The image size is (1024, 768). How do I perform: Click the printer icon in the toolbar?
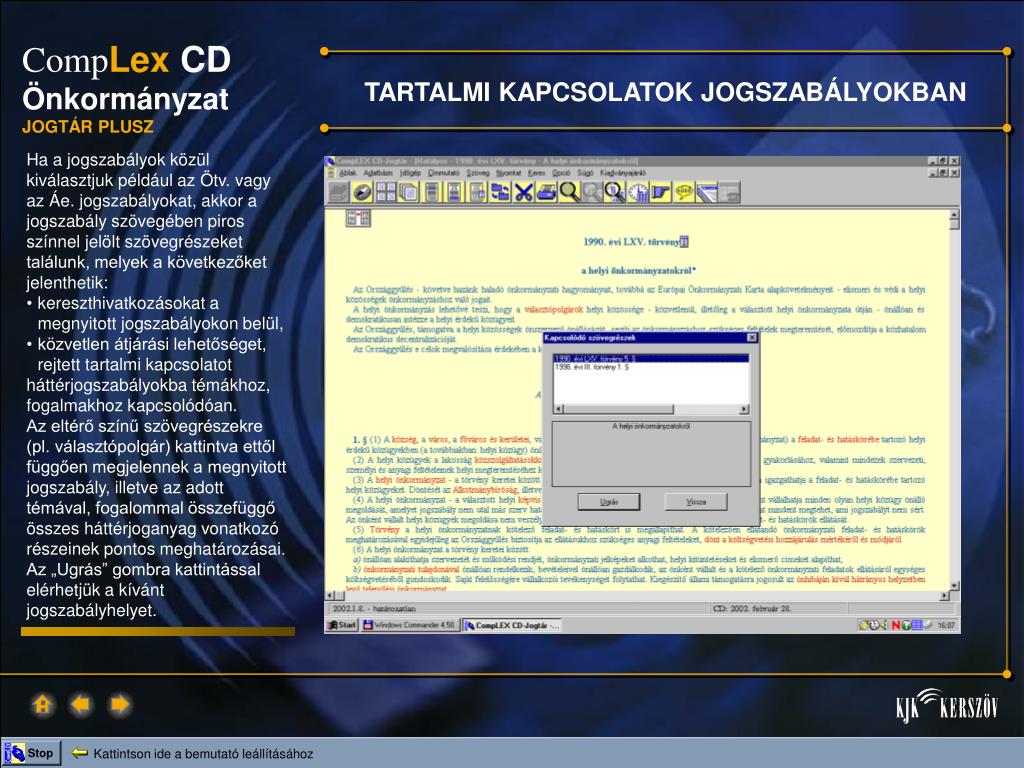point(546,192)
